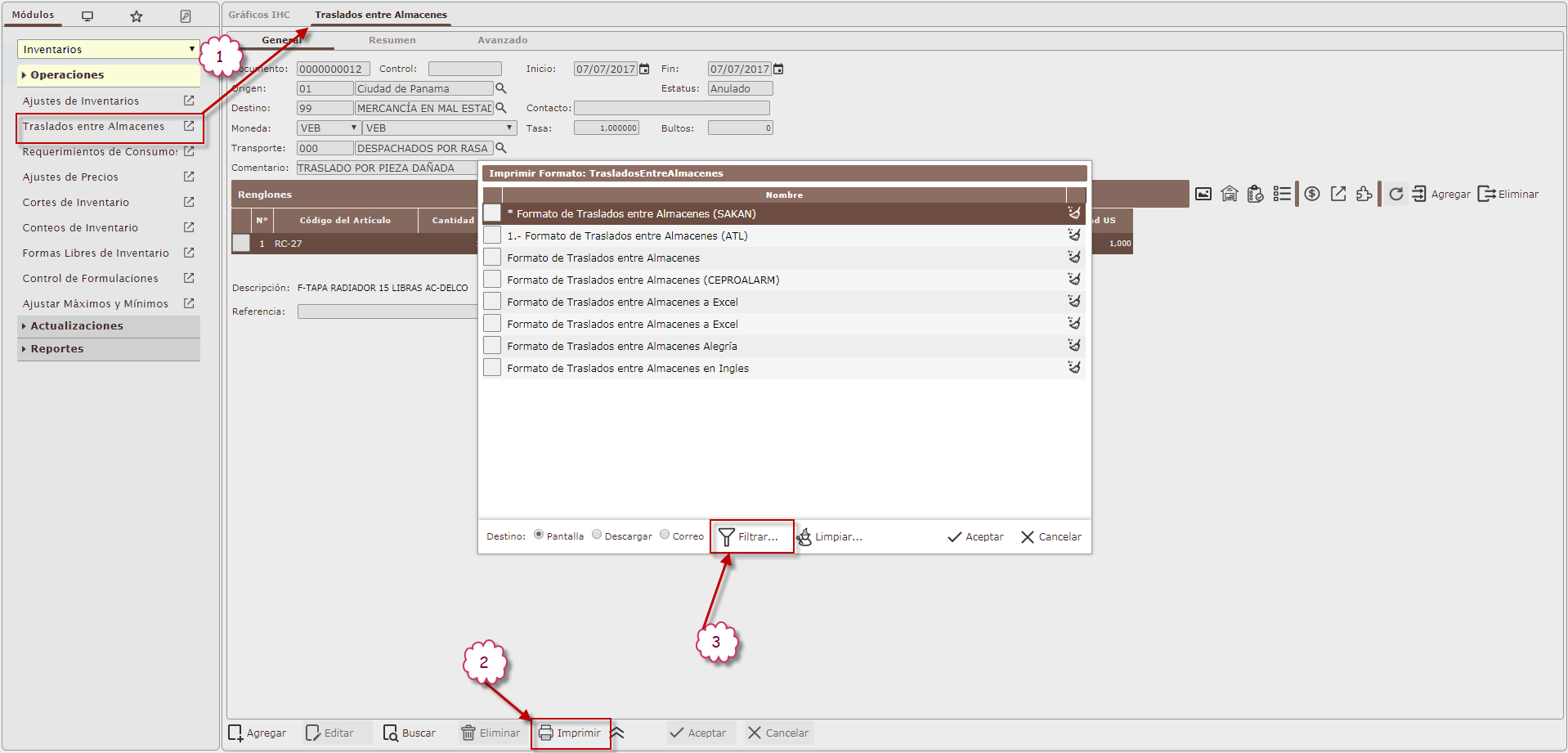
Task: Click the open-window icon beside Ajustes de Precios
Action: coord(189,177)
